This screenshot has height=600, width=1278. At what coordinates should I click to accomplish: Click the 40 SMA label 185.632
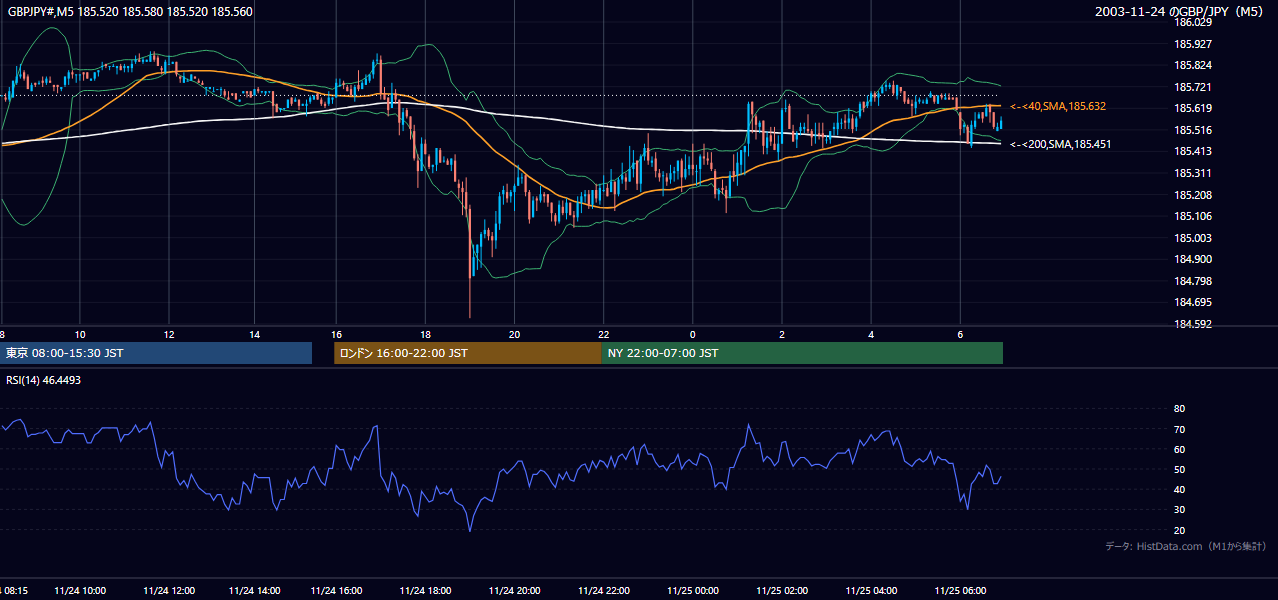pos(1058,106)
